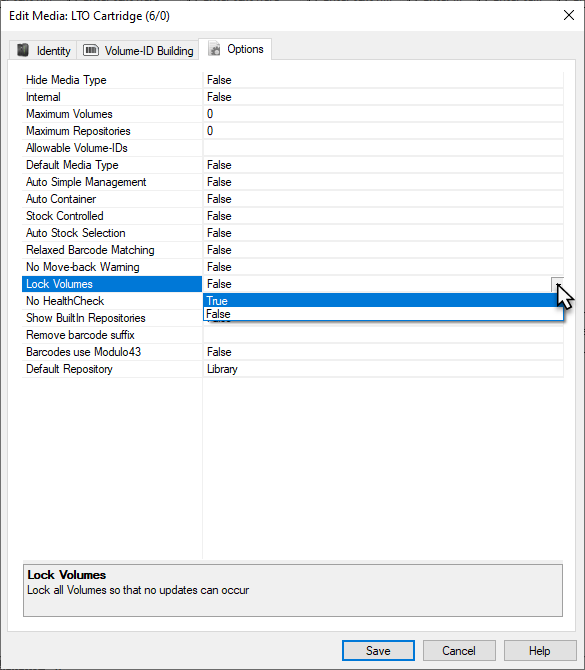Screen dimensions: 585x670
Task: Click the empty Allowable Volume-IDs value field
Action: click(383, 148)
